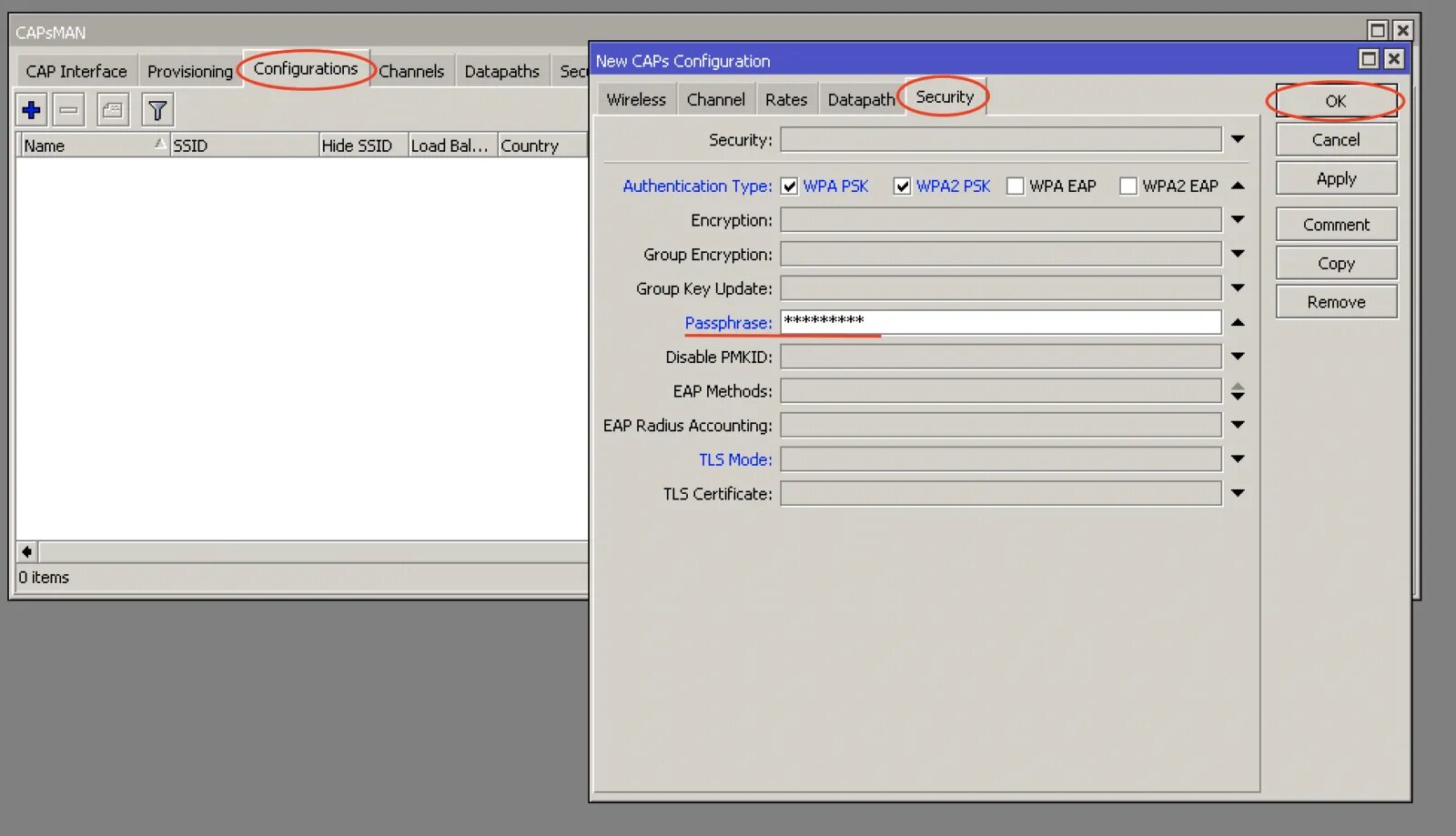Close the CAPsMAN window
The image size is (1456, 836).
point(1403,30)
